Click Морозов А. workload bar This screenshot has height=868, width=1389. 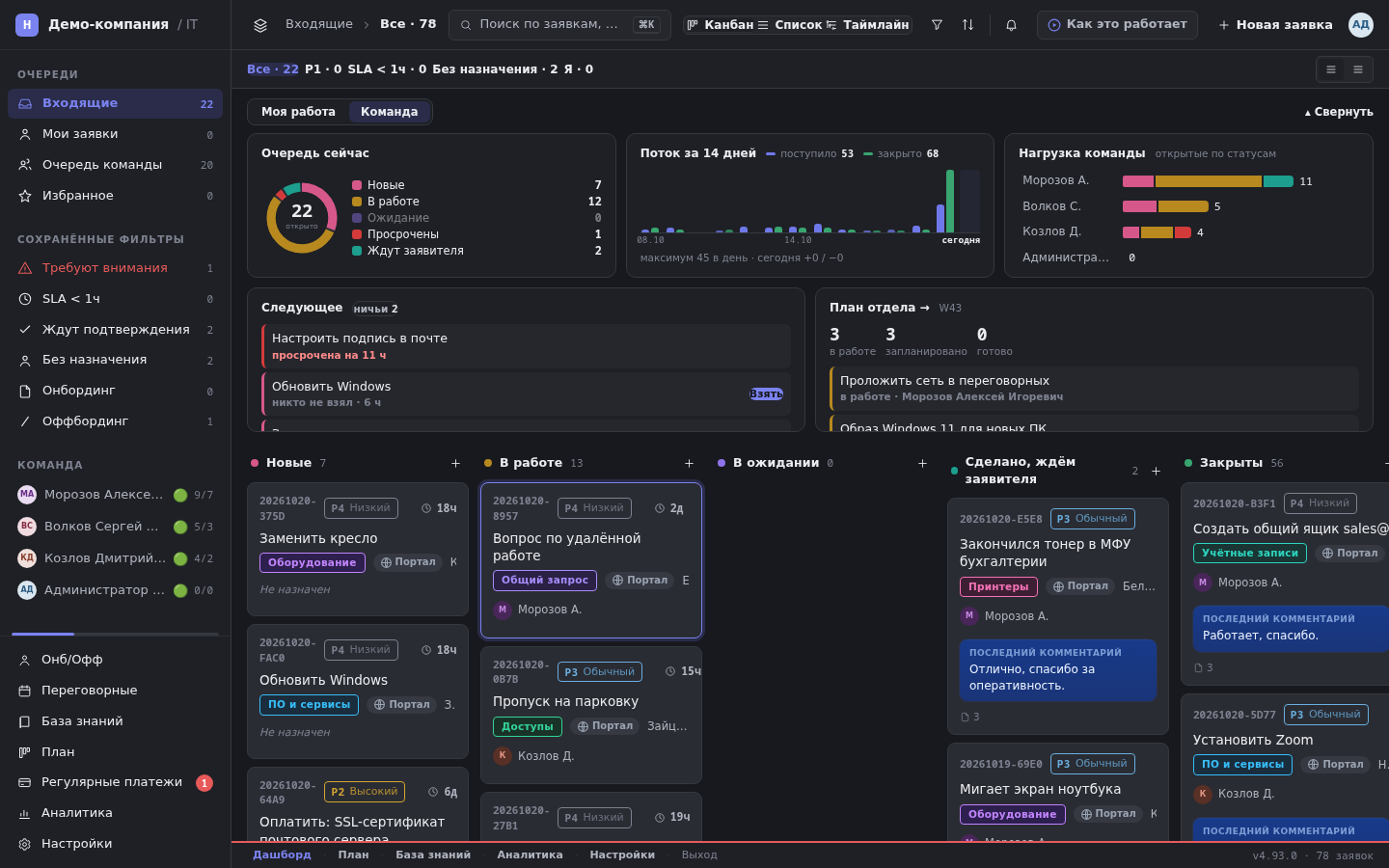click(1208, 181)
